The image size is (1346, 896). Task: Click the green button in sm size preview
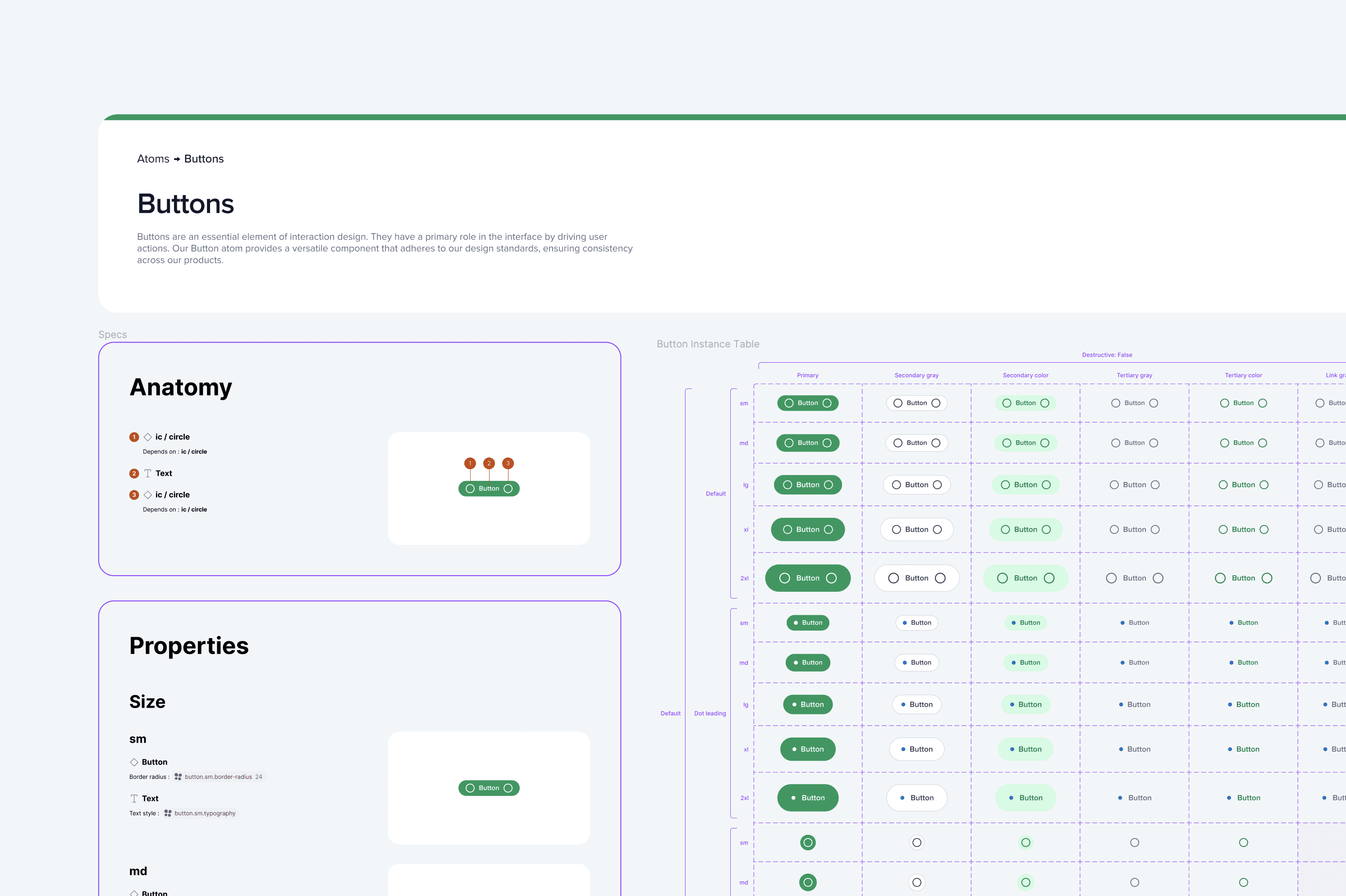pos(489,788)
